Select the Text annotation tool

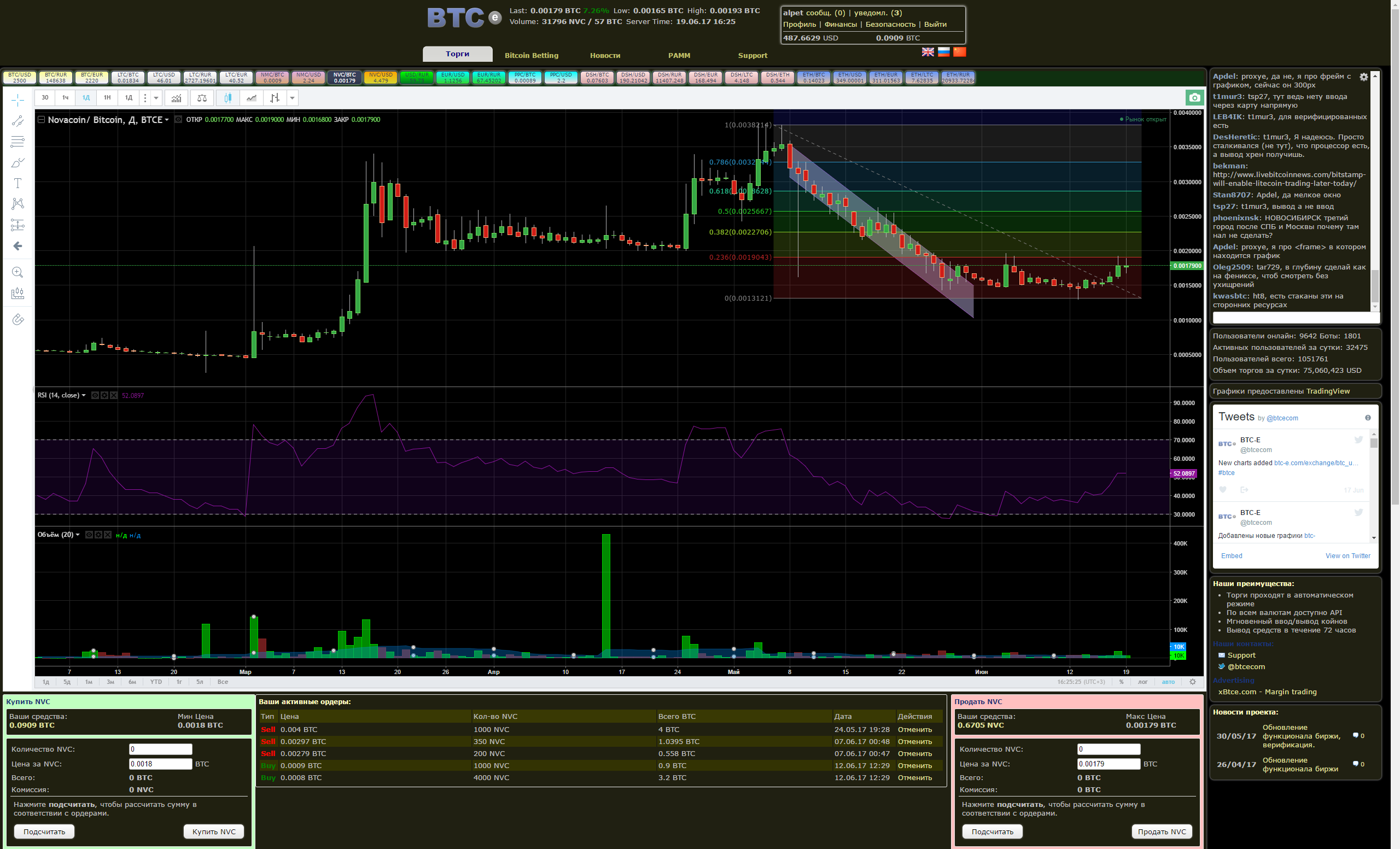[x=17, y=184]
